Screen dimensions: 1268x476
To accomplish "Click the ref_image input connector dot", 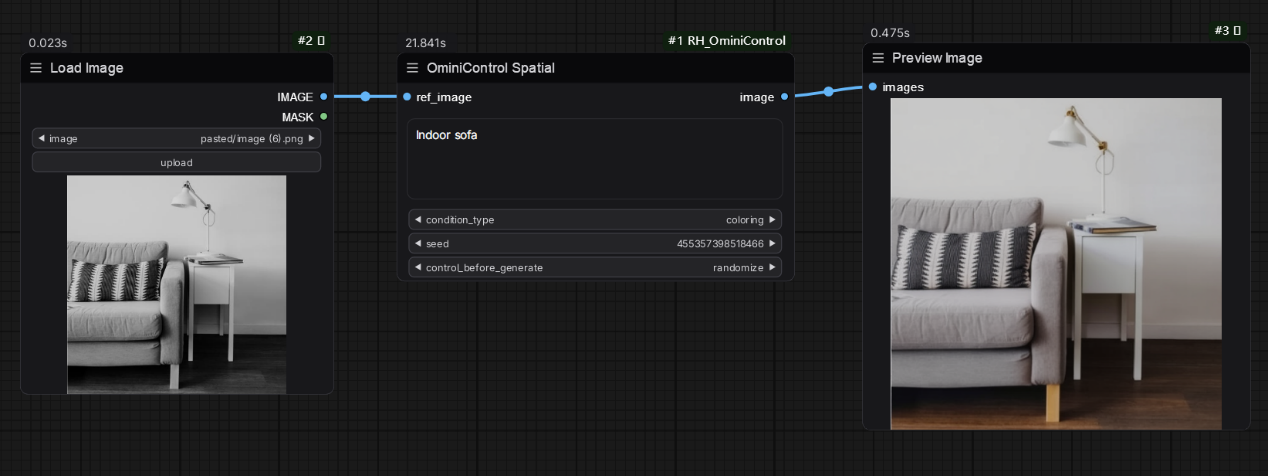I will tap(407, 97).
